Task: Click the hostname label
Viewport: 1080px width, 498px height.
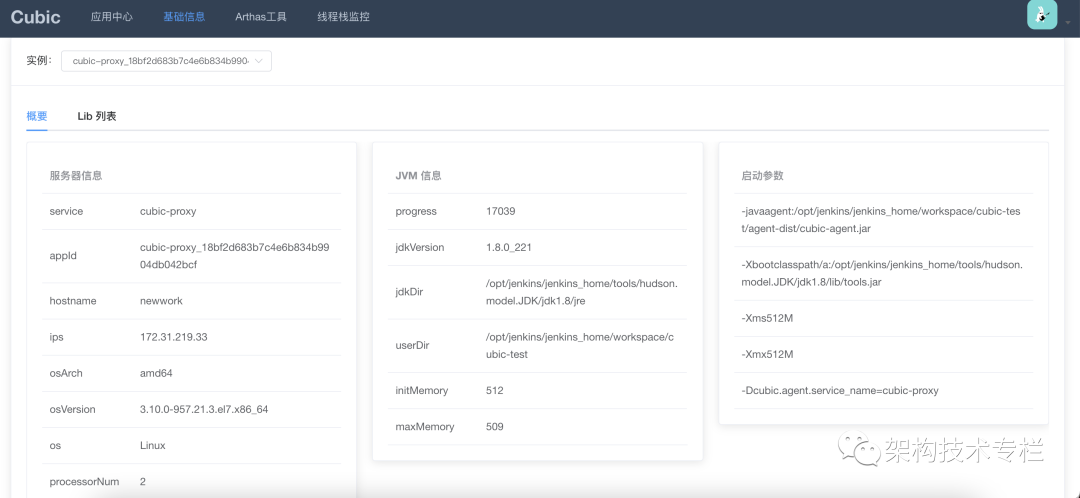Action: (73, 301)
